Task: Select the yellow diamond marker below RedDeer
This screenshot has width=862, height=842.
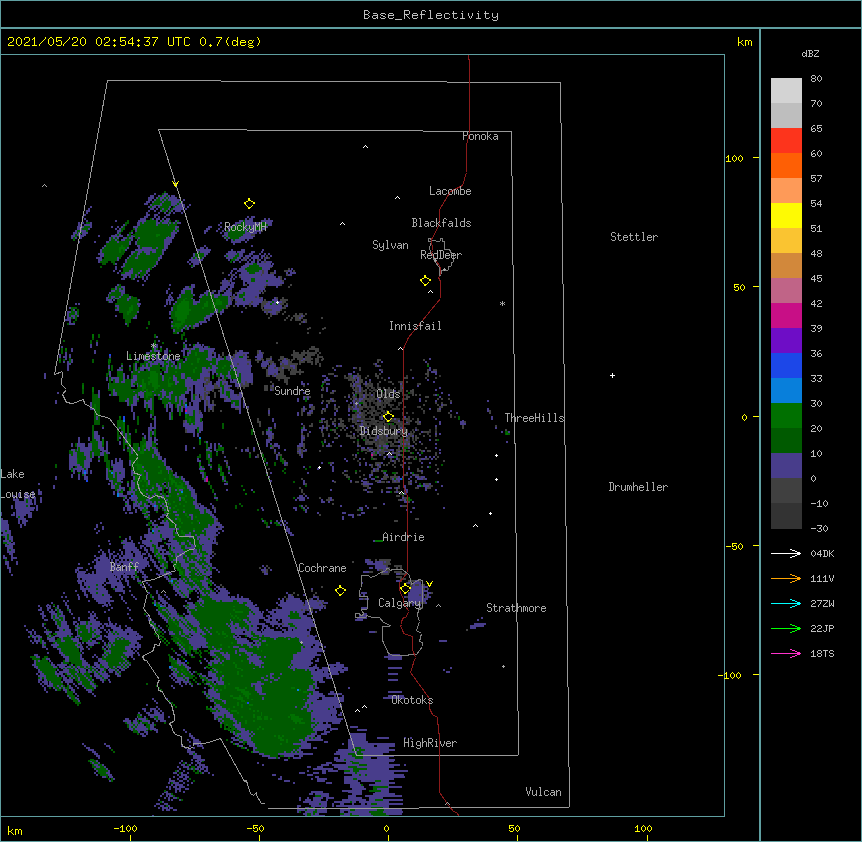Action: pyautogui.click(x=425, y=281)
